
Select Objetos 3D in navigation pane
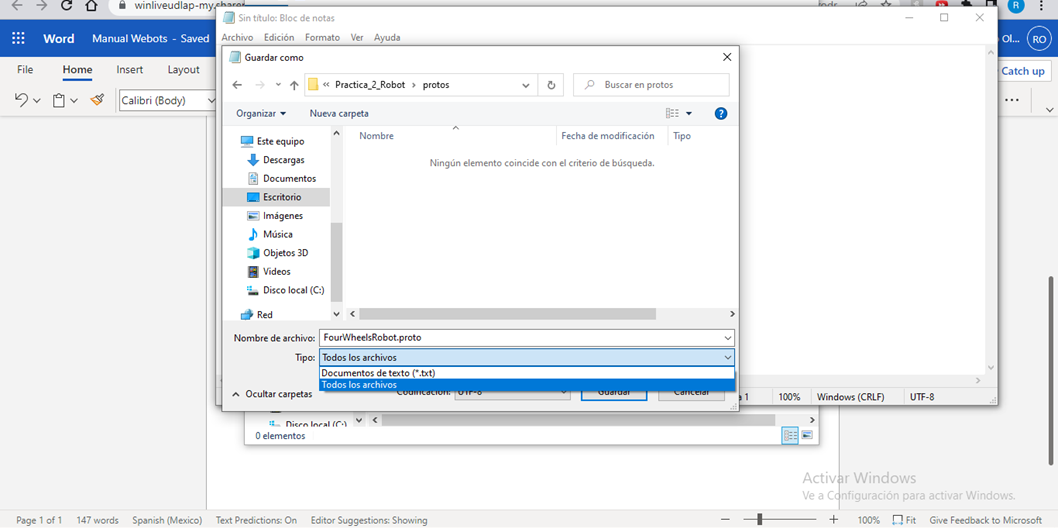coord(278,253)
